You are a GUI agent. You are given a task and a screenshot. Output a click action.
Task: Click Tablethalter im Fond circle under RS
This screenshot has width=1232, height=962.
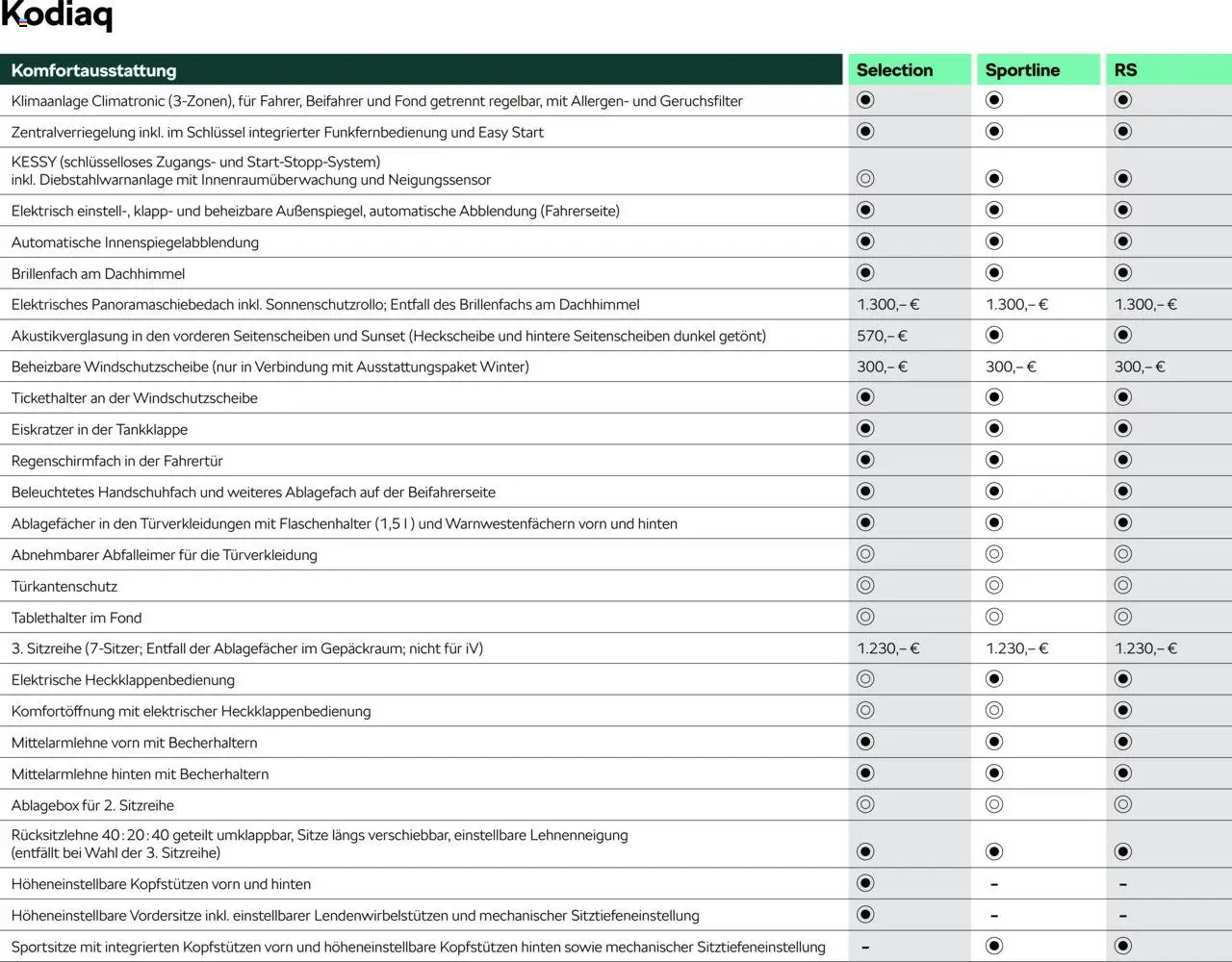pos(1122,617)
